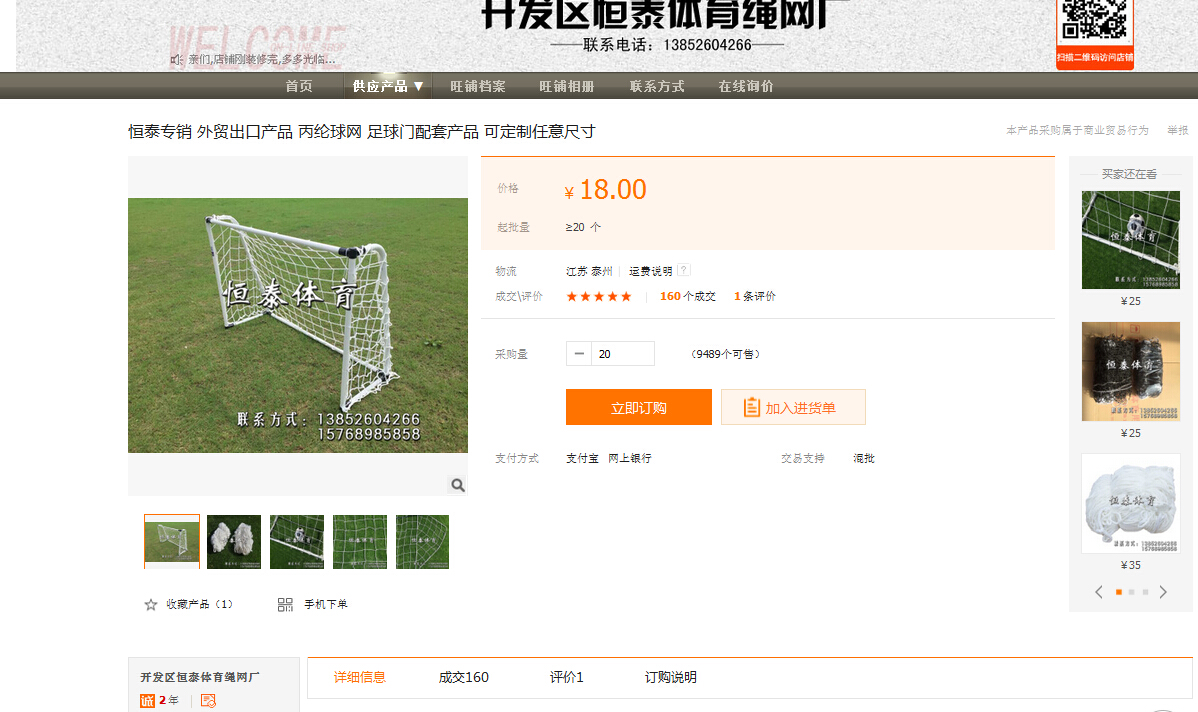Viewport: 1198px width, 712px height.
Task: Decrease purchase quantity with minus button
Action: (579, 354)
